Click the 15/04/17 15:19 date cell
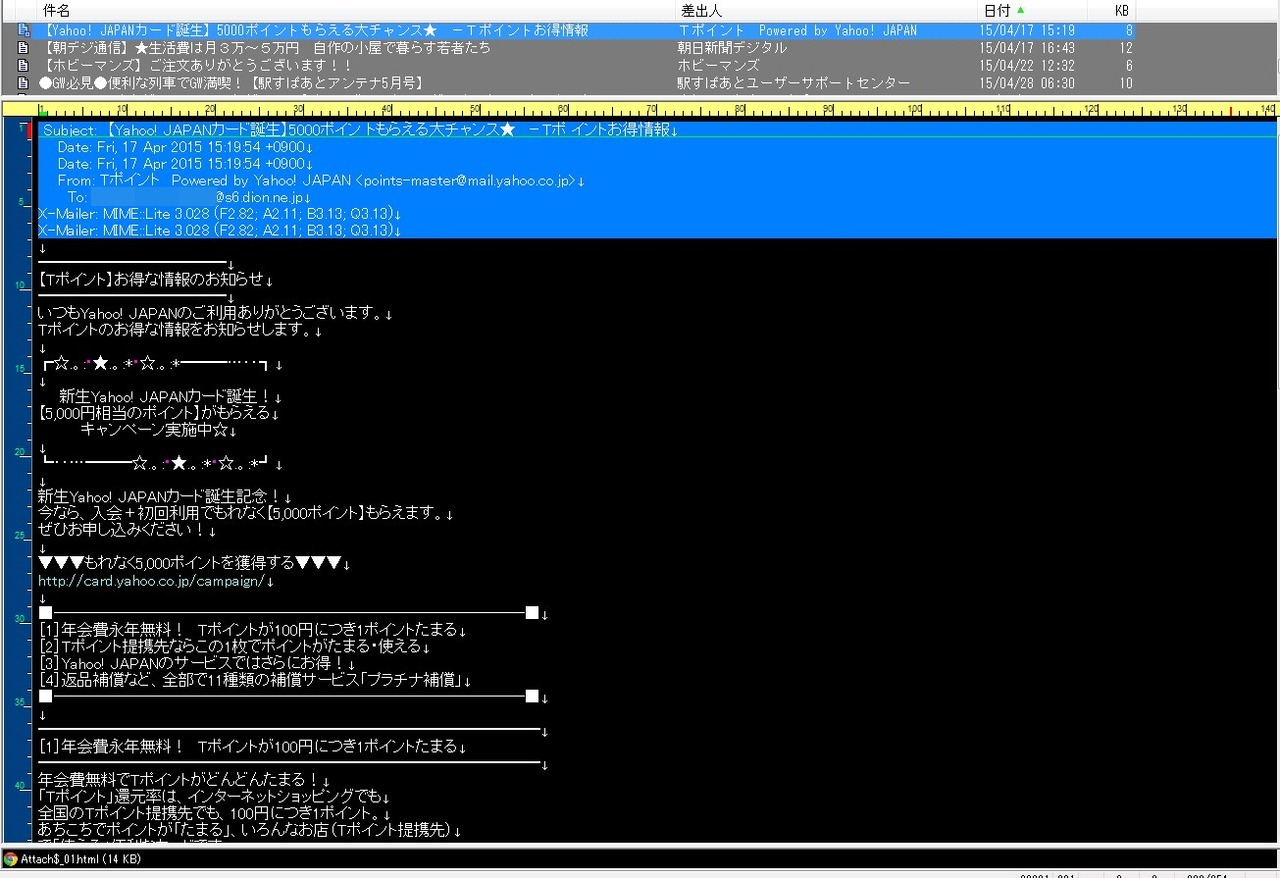The height and width of the screenshot is (878, 1280). pyautogui.click(x=1027, y=31)
